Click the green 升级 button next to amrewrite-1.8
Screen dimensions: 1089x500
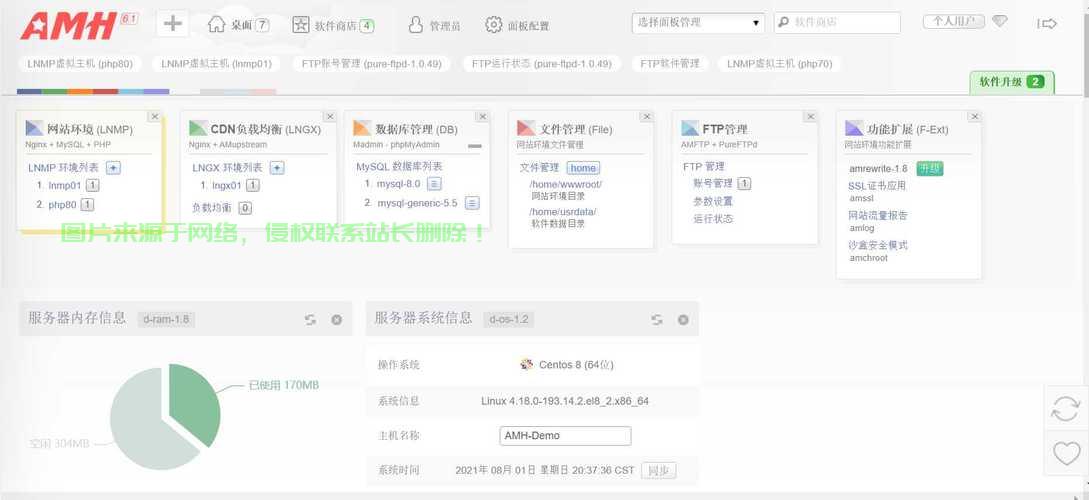click(x=930, y=169)
